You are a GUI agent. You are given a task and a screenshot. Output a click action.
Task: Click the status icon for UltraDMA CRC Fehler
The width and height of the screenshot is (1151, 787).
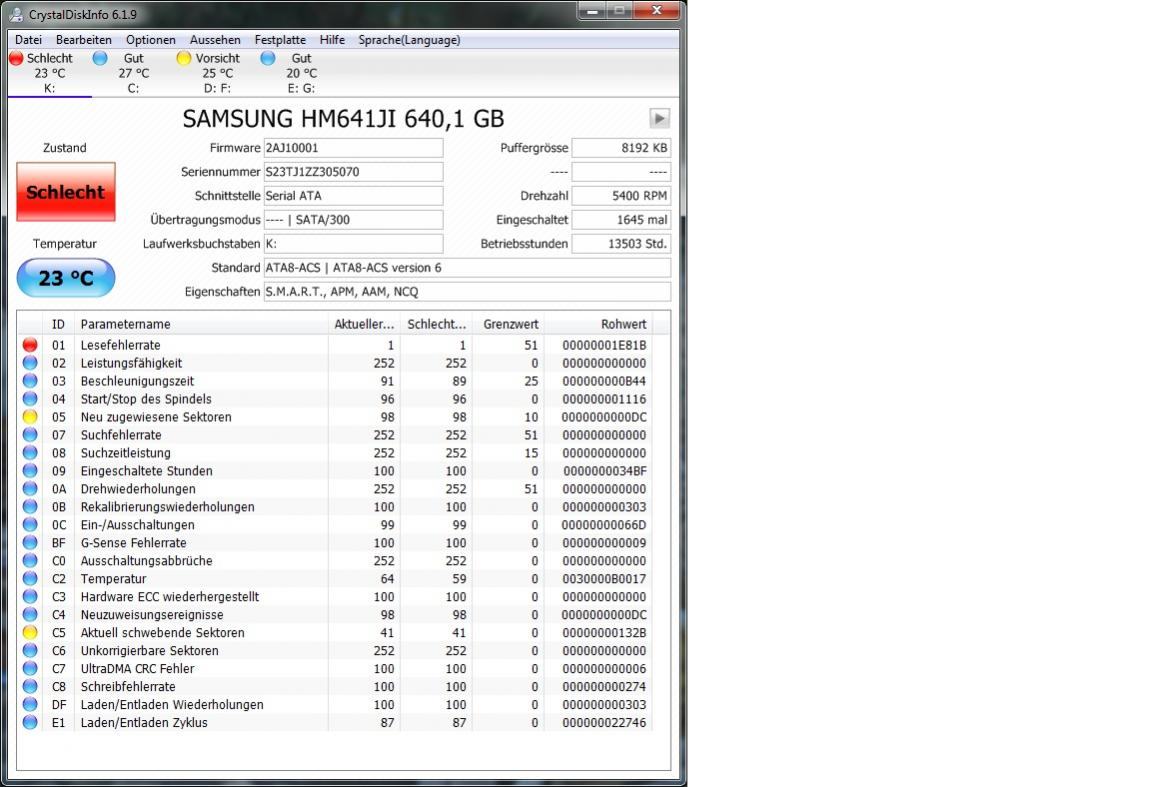[30, 668]
